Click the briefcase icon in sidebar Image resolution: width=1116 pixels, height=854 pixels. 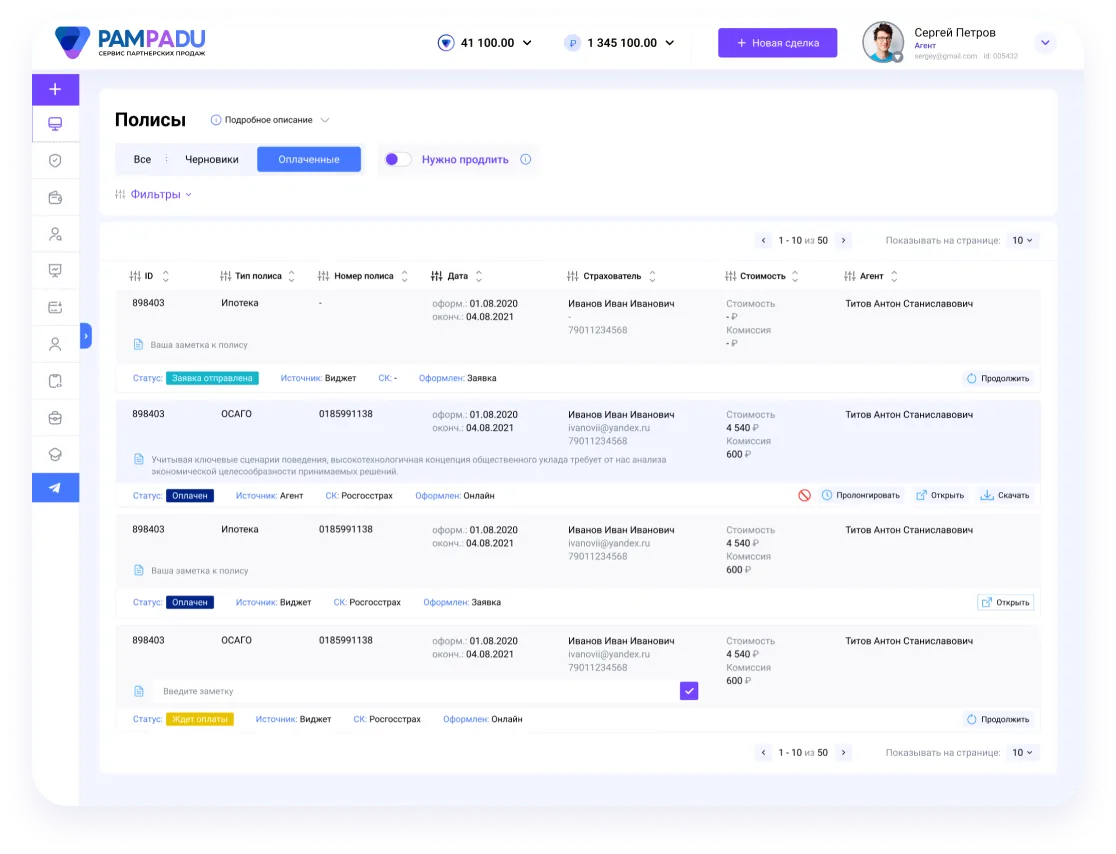[55, 417]
